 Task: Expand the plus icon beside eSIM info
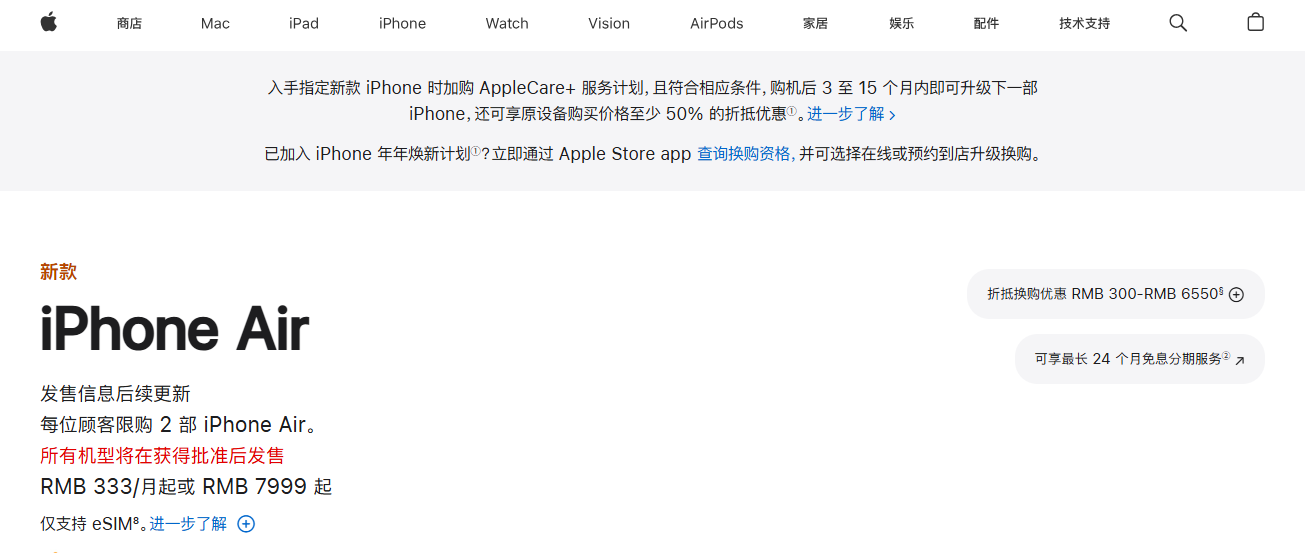click(246, 524)
